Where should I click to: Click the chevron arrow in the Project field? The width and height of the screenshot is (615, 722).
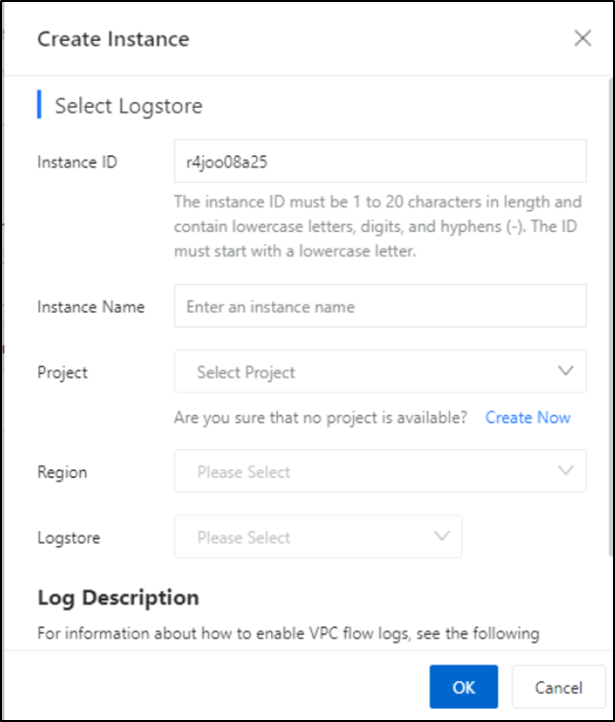566,371
